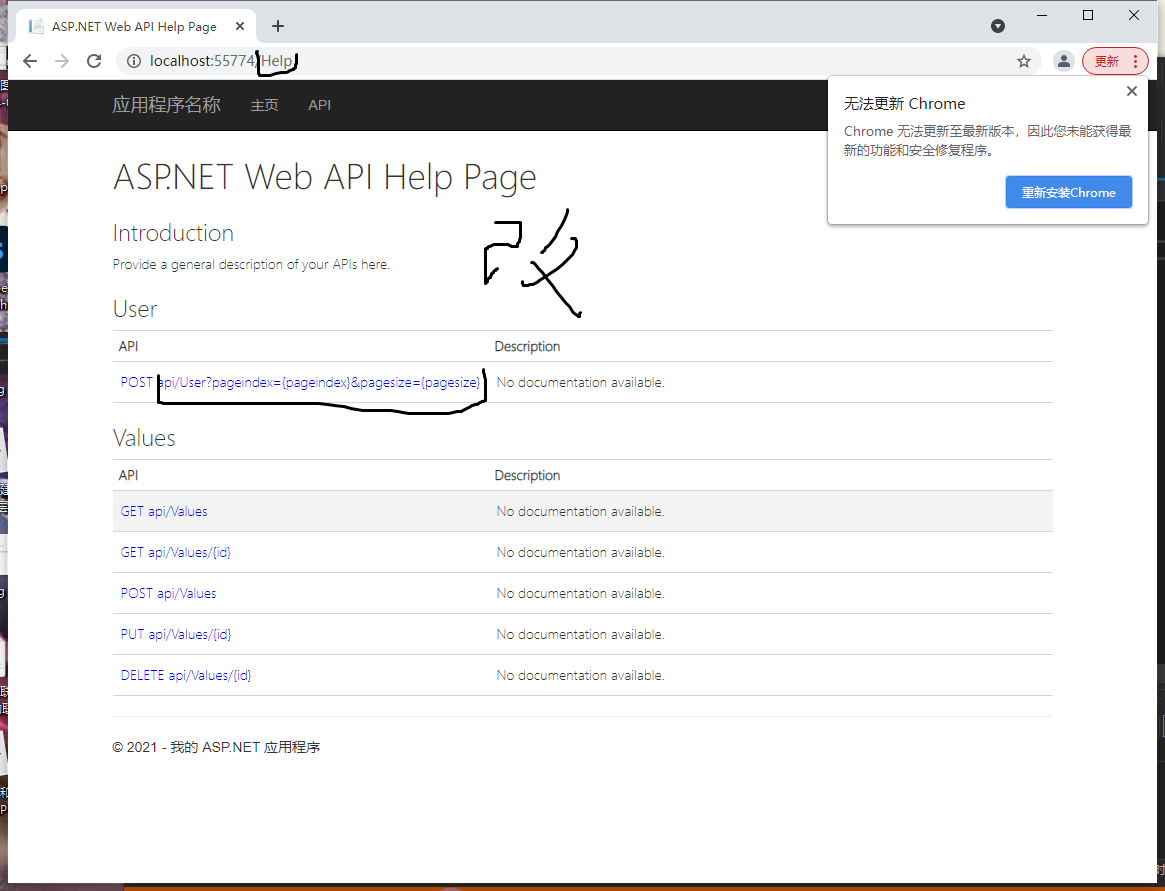Click the ASP.NET Web API Help Page title
The height and width of the screenshot is (891, 1165).
[325, 177]
